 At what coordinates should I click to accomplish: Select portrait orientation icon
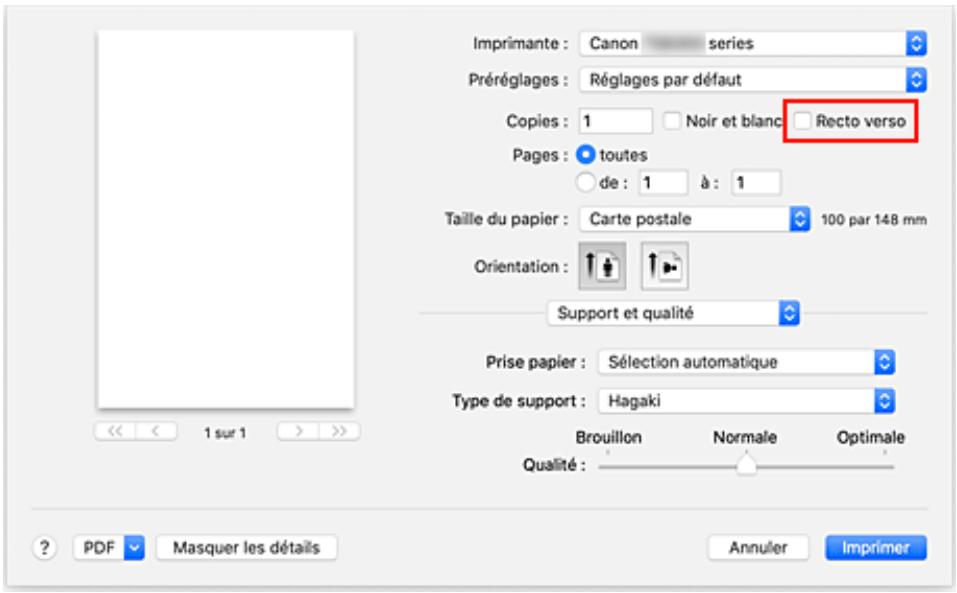coord(602,266)
